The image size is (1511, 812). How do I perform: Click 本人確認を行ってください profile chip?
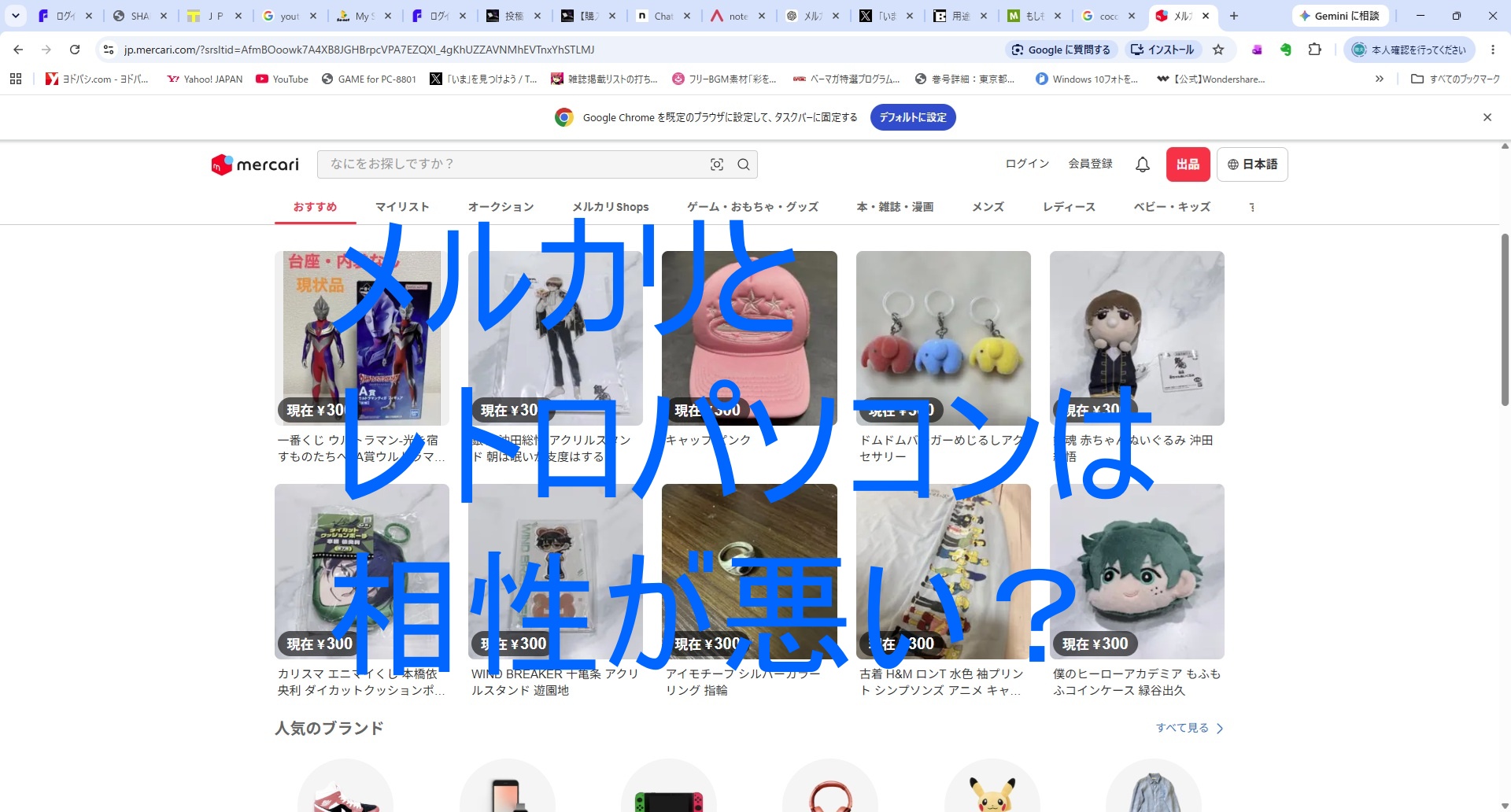(1409, 50)
